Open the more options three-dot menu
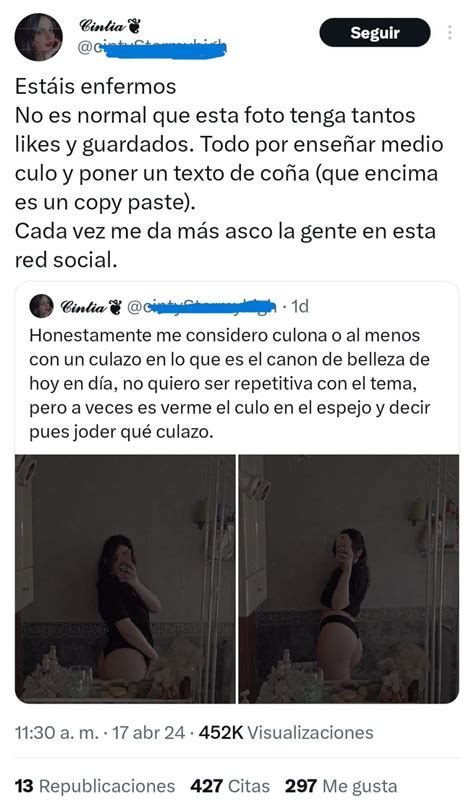 tap(450, 33)
